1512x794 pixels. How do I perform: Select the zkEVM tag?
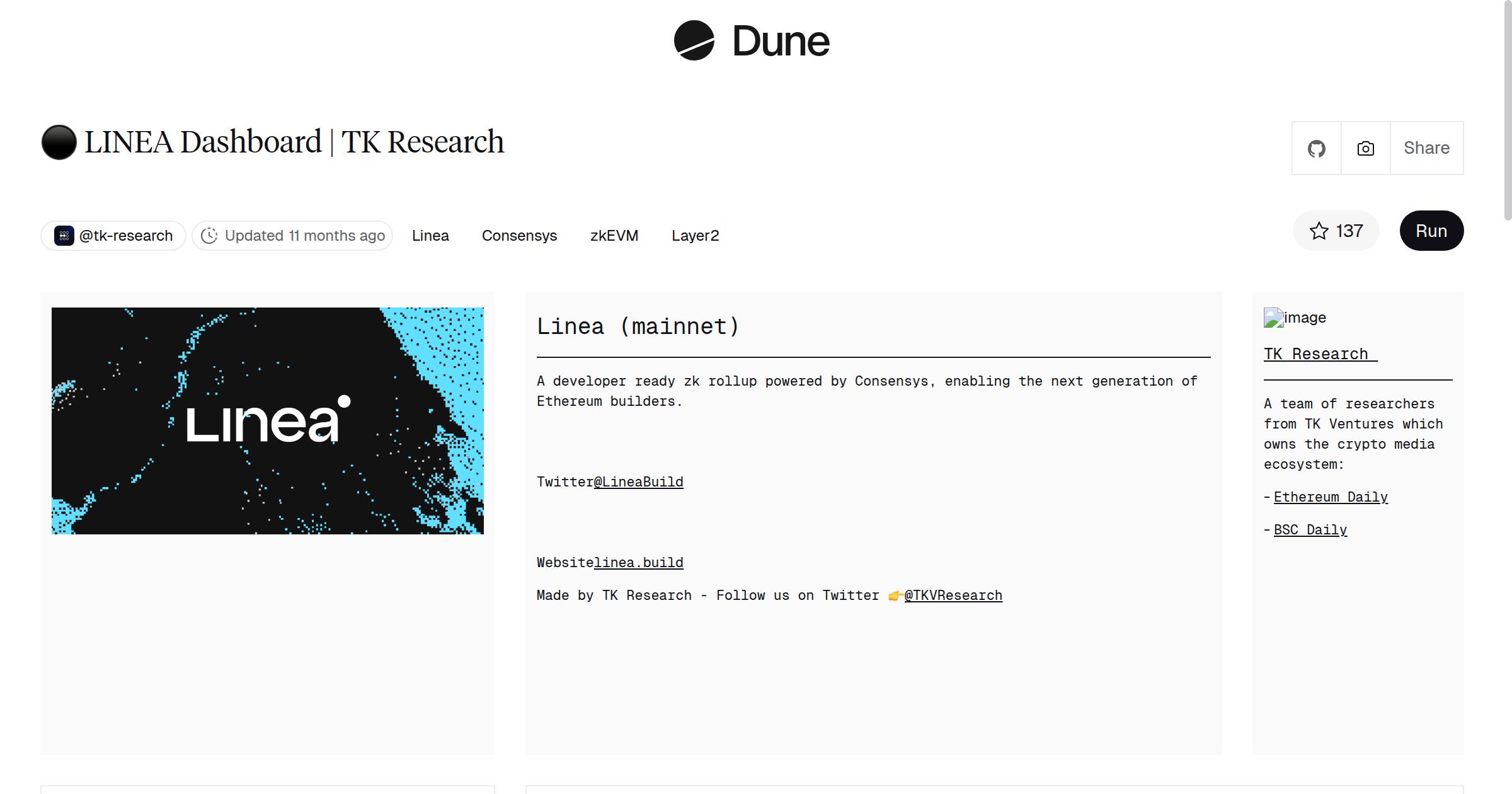coord(615,235)
